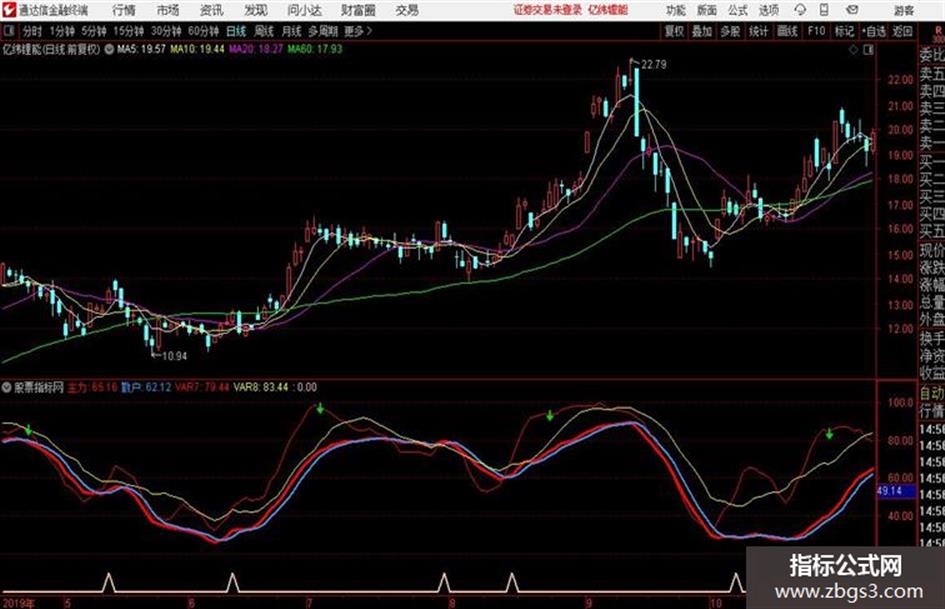Click the 亿纬锂能(日线 前复权) chart title

point(51,49)
